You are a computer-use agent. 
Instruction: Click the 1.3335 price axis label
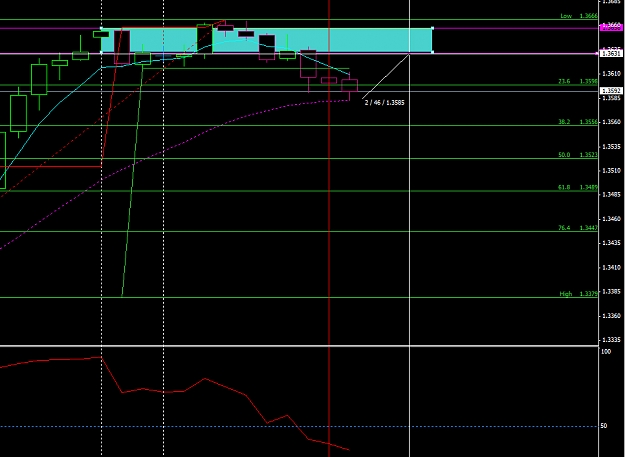click(x=612, y=339)
